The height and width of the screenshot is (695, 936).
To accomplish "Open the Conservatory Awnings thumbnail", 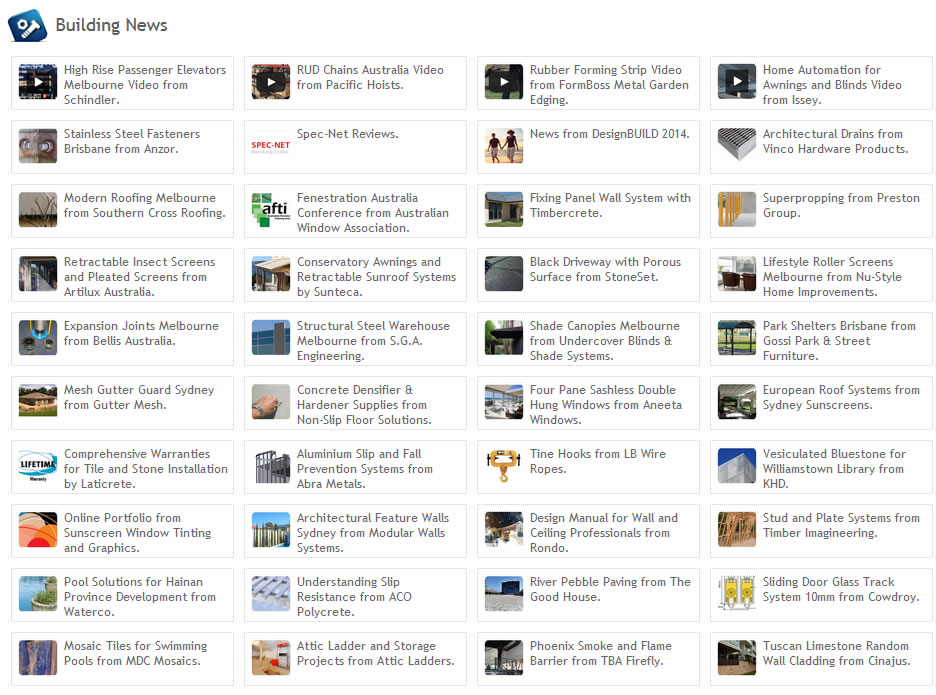I will tap(271, 273).
